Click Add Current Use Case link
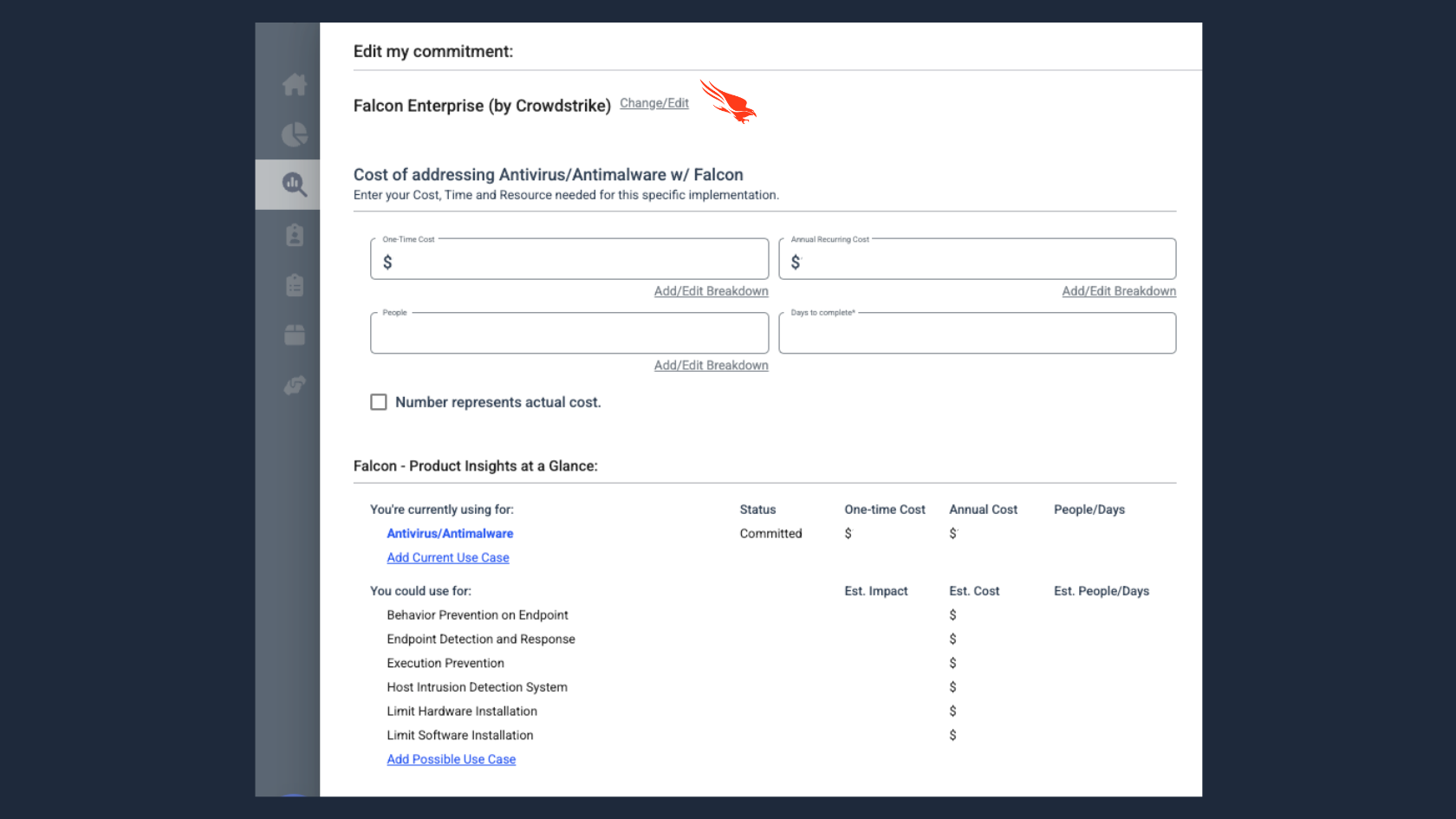 click(448, 558)
